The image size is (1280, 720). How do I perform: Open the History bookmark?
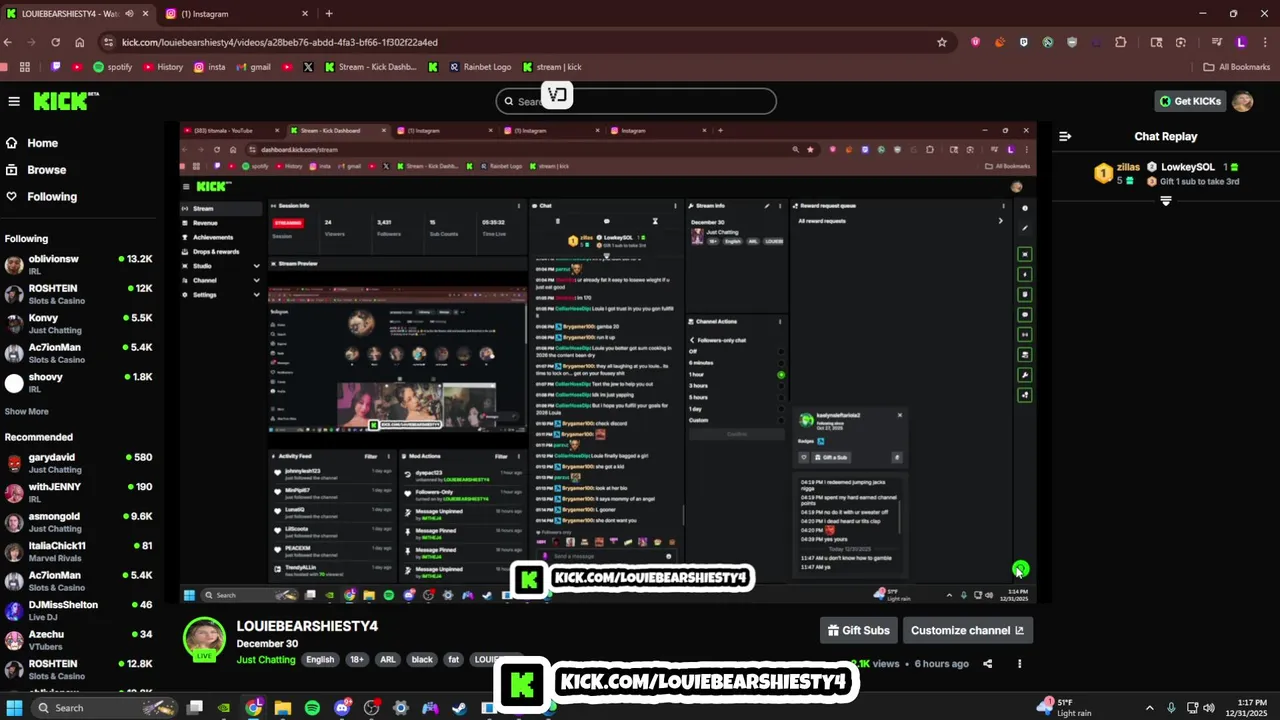coord(162,67)
